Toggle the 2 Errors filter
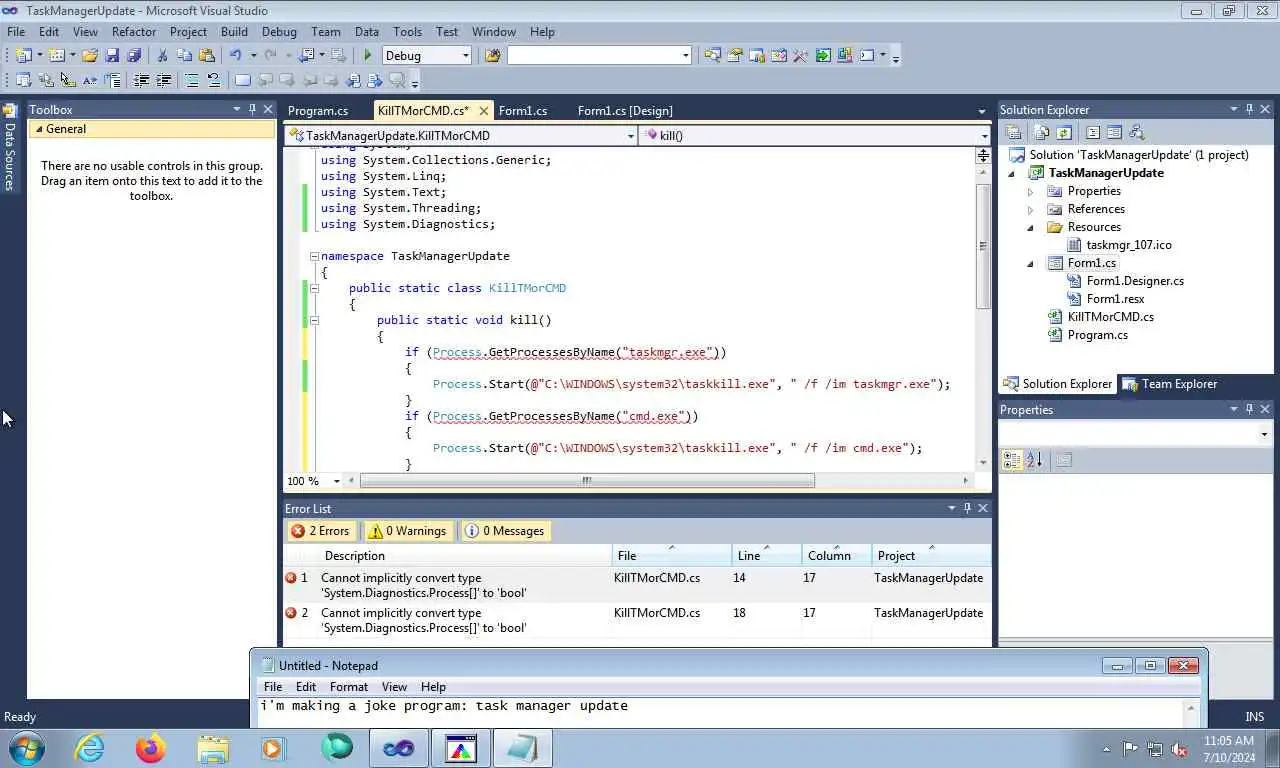The width and height of the screenshot is (1280, 768). pos(321,531)
